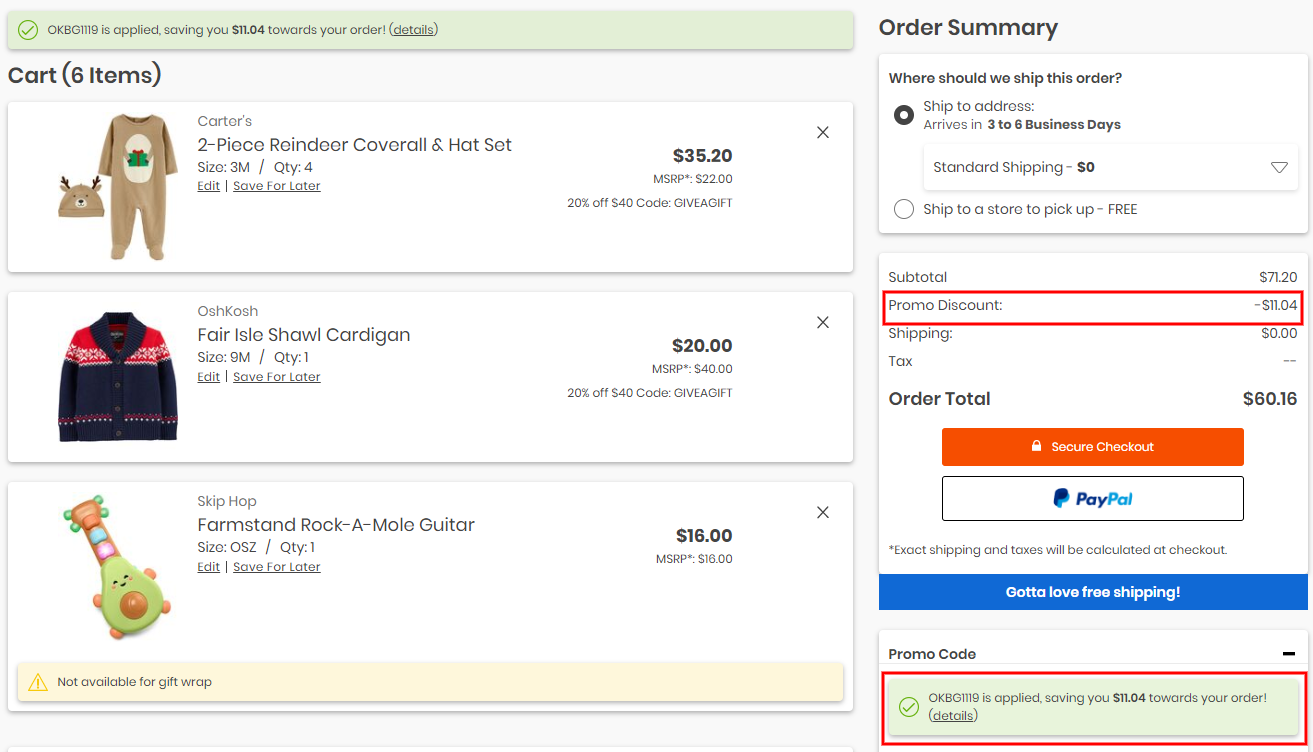Image resolution: width=1313 pixels, height=752 pixels.
Task: Click the warning icon for gift wrap
Action: pos(38,682)
